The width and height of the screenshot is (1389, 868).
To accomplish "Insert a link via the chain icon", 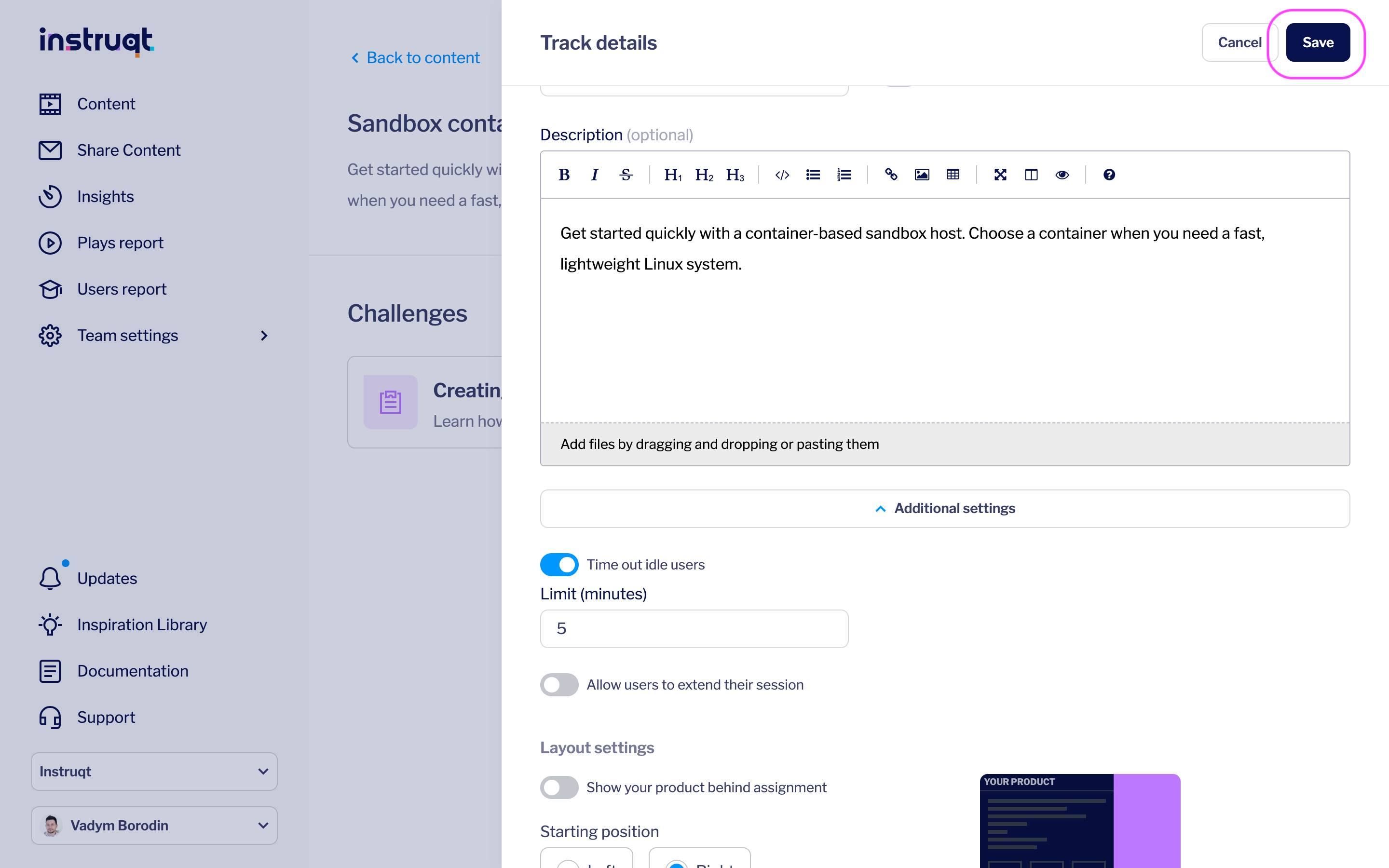I will (x=891, y=175).
